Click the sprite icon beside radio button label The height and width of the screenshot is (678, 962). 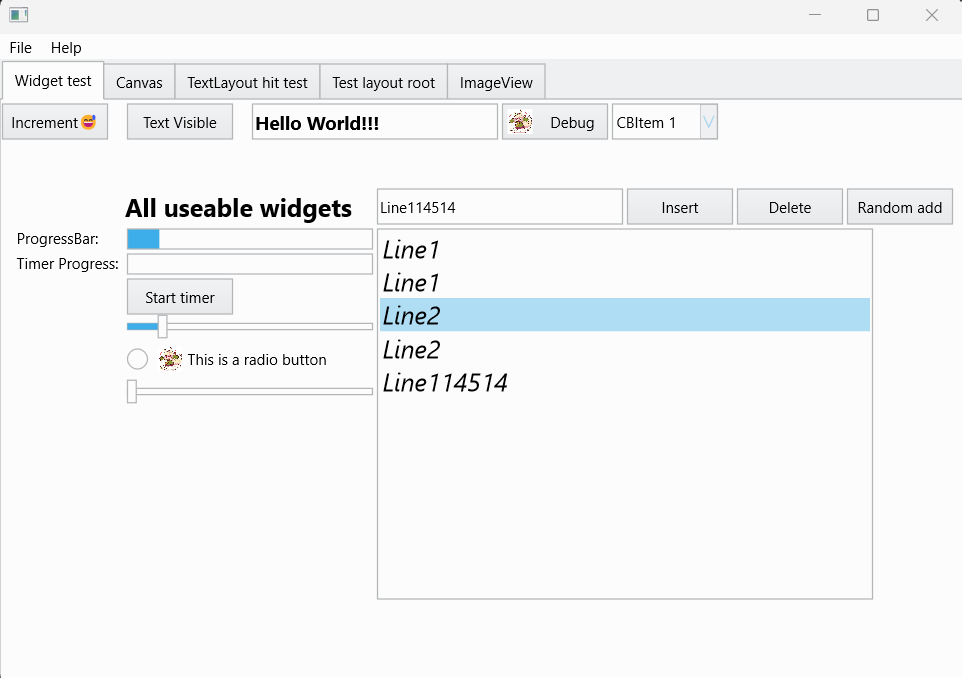pos(170,359)
